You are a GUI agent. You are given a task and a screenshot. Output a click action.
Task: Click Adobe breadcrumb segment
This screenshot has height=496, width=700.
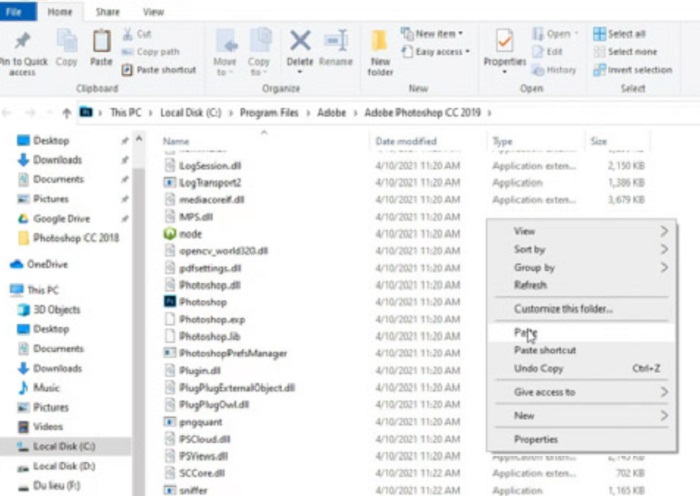331,113
